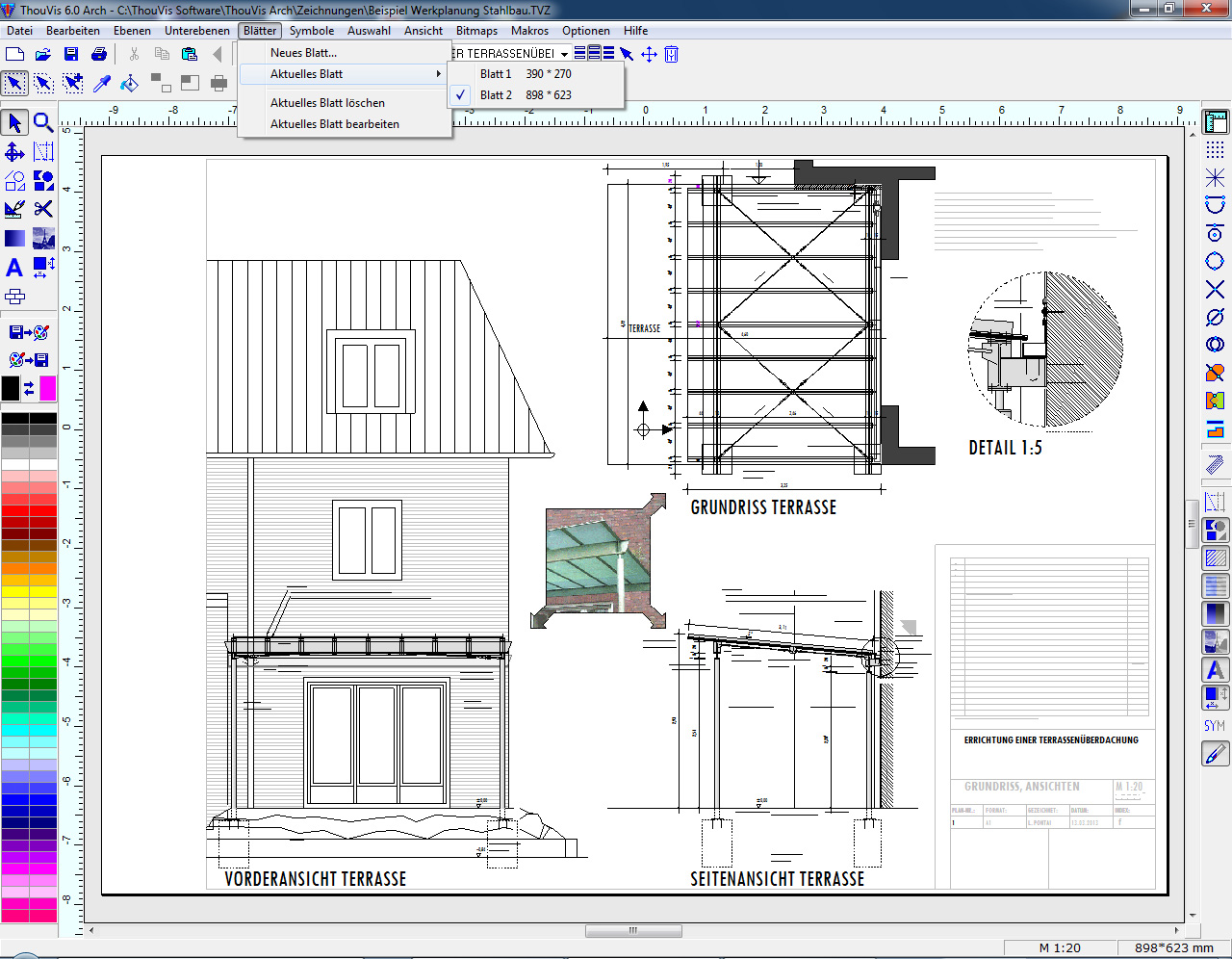Open the layer name dropdown arrow
Image resolution: width=1232 pixels, height=959 pixels.
[x=564, y=55]
